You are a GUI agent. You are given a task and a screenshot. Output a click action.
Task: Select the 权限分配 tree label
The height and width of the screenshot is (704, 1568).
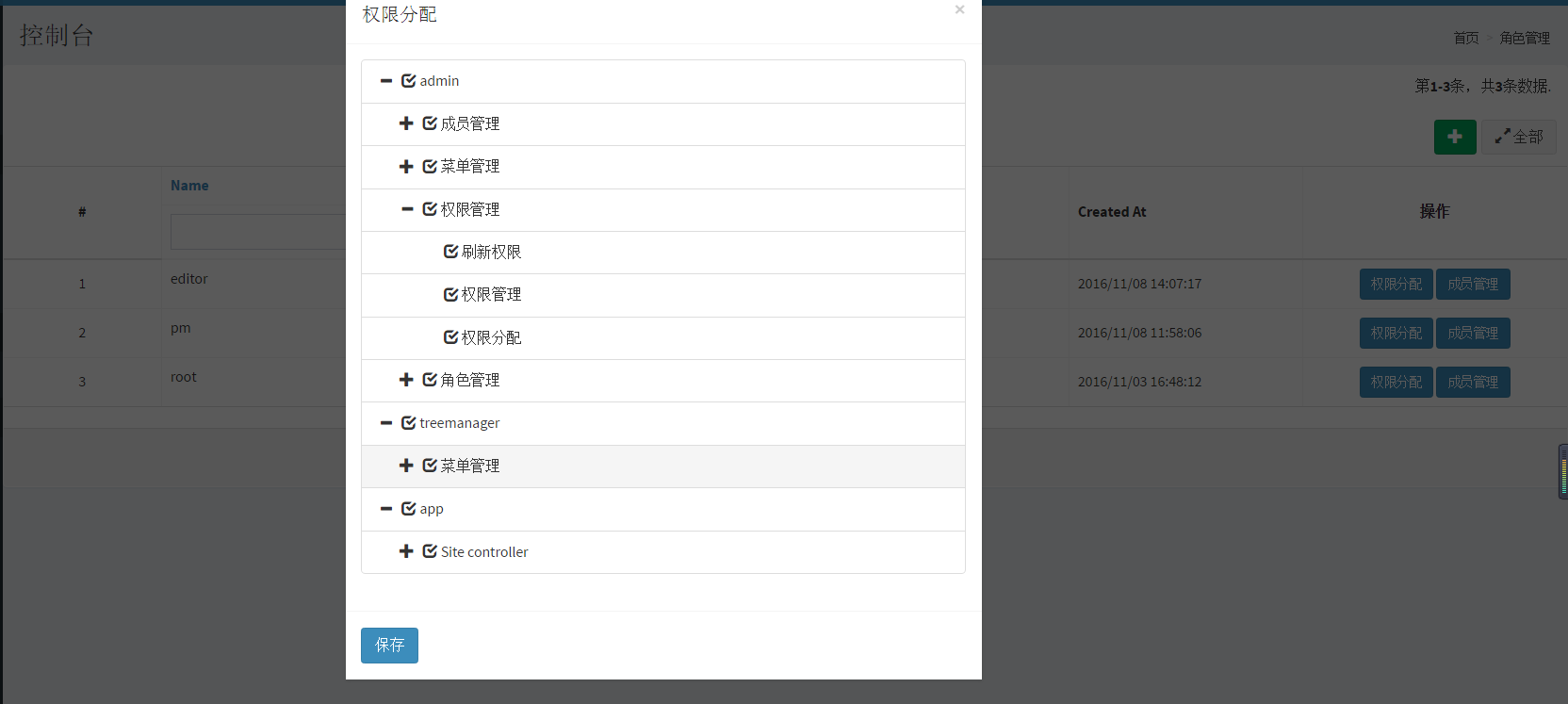point(491,337)
